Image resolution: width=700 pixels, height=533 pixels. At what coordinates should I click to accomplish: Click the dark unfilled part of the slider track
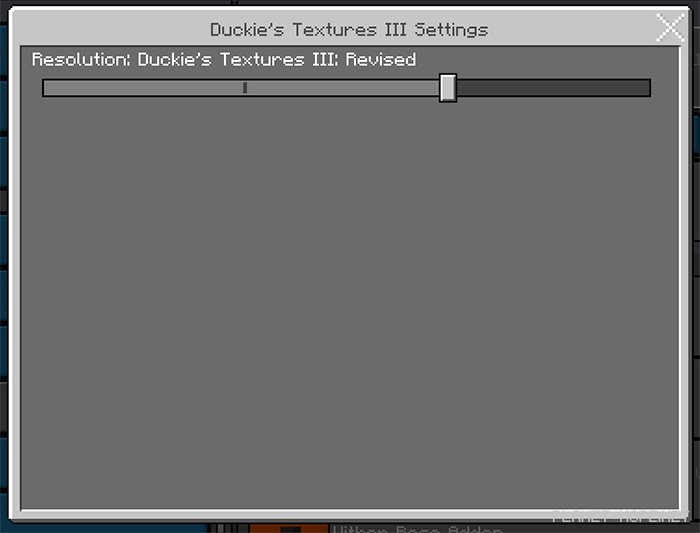(554, 88)
